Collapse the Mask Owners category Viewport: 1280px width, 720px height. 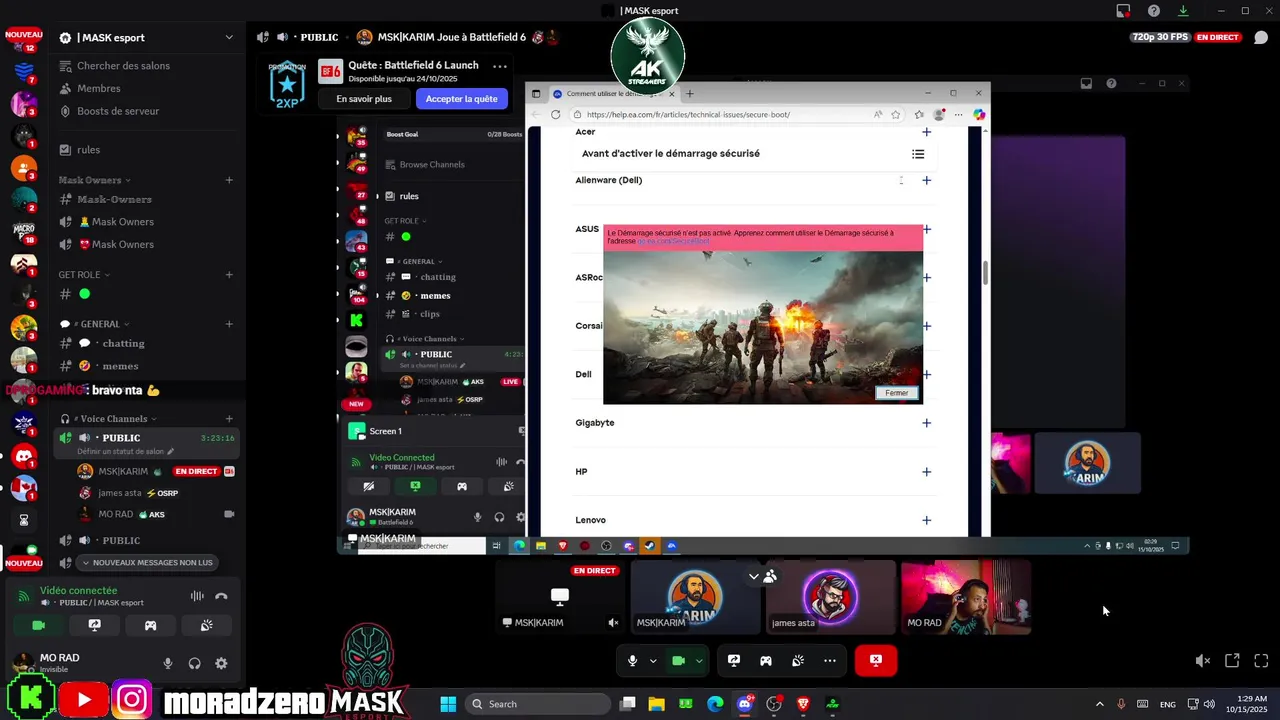point(95,180)
